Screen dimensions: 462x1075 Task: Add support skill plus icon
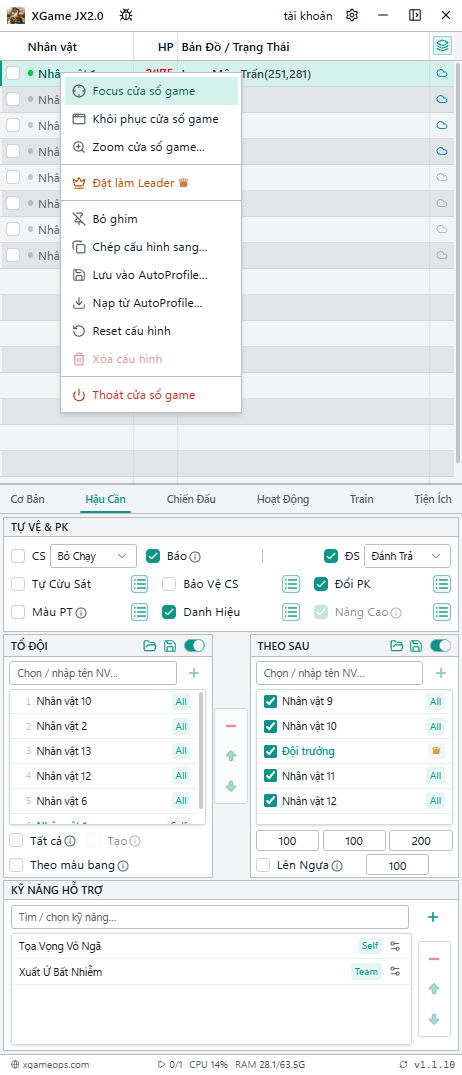click(433, 917)
